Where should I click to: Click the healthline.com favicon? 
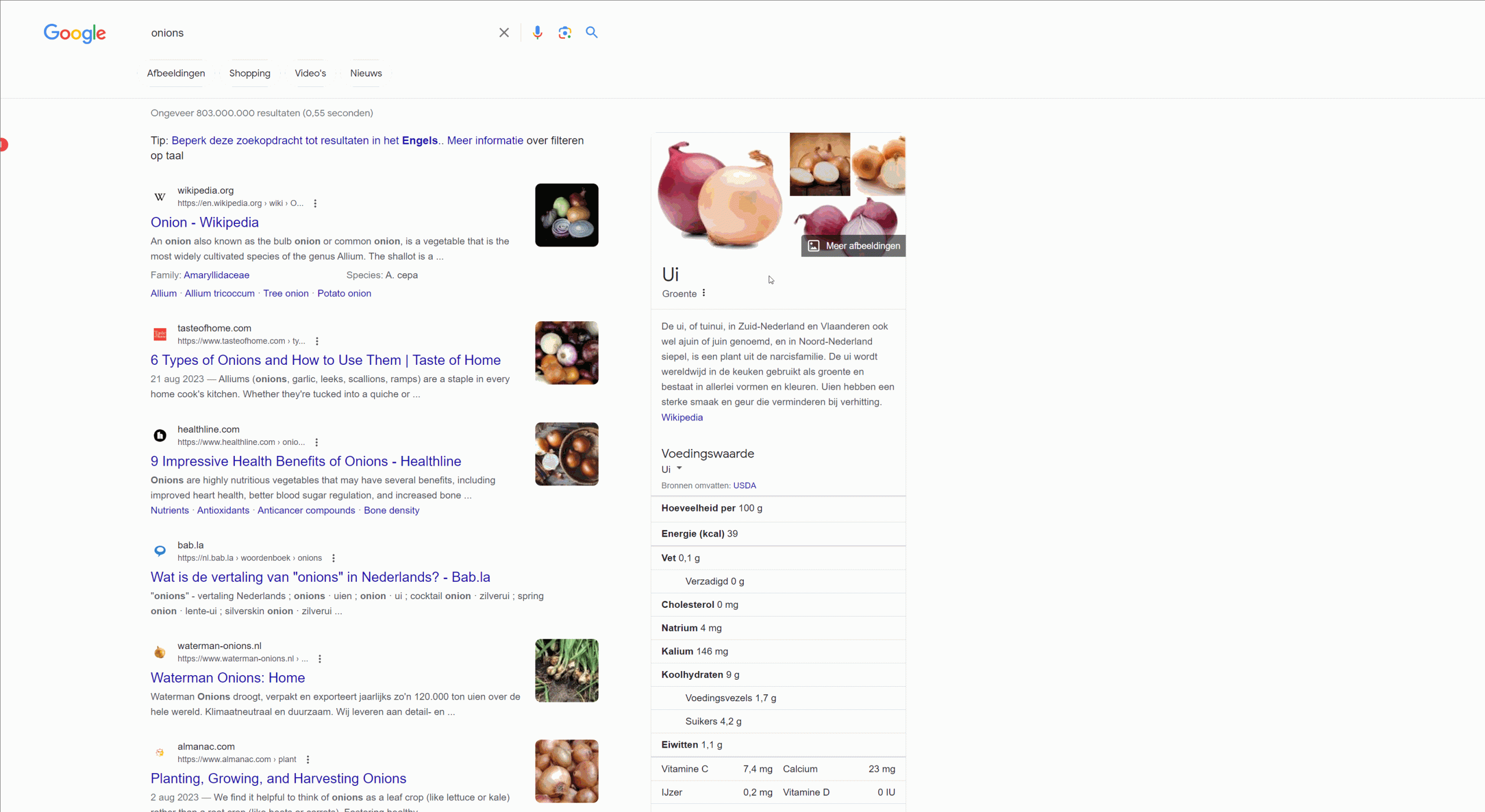(160, 436)
